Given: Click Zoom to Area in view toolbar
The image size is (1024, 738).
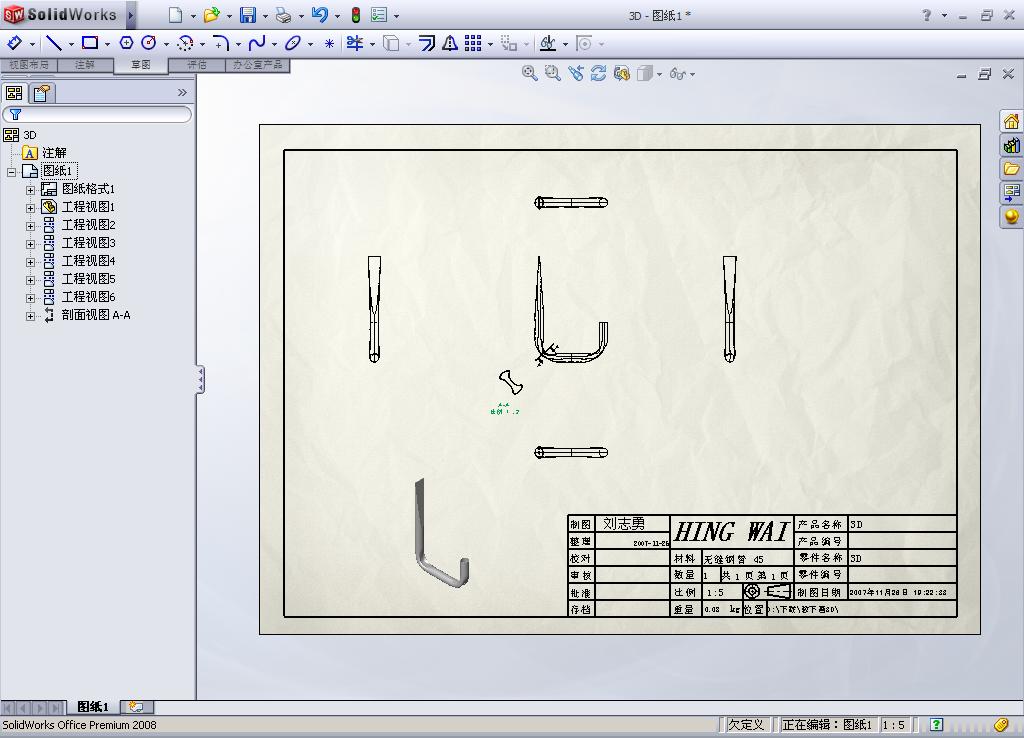Looking at the screenshot, I should [552, 73].
